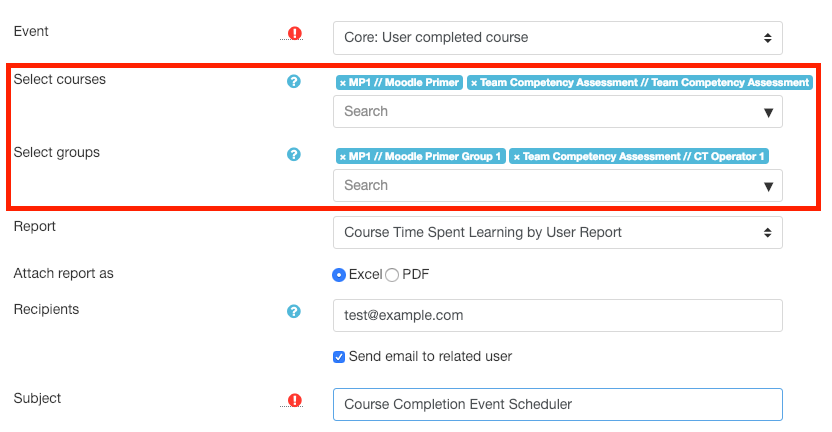
Task: Uncheck Send email to related user
Action: click(x=339, y=357)
